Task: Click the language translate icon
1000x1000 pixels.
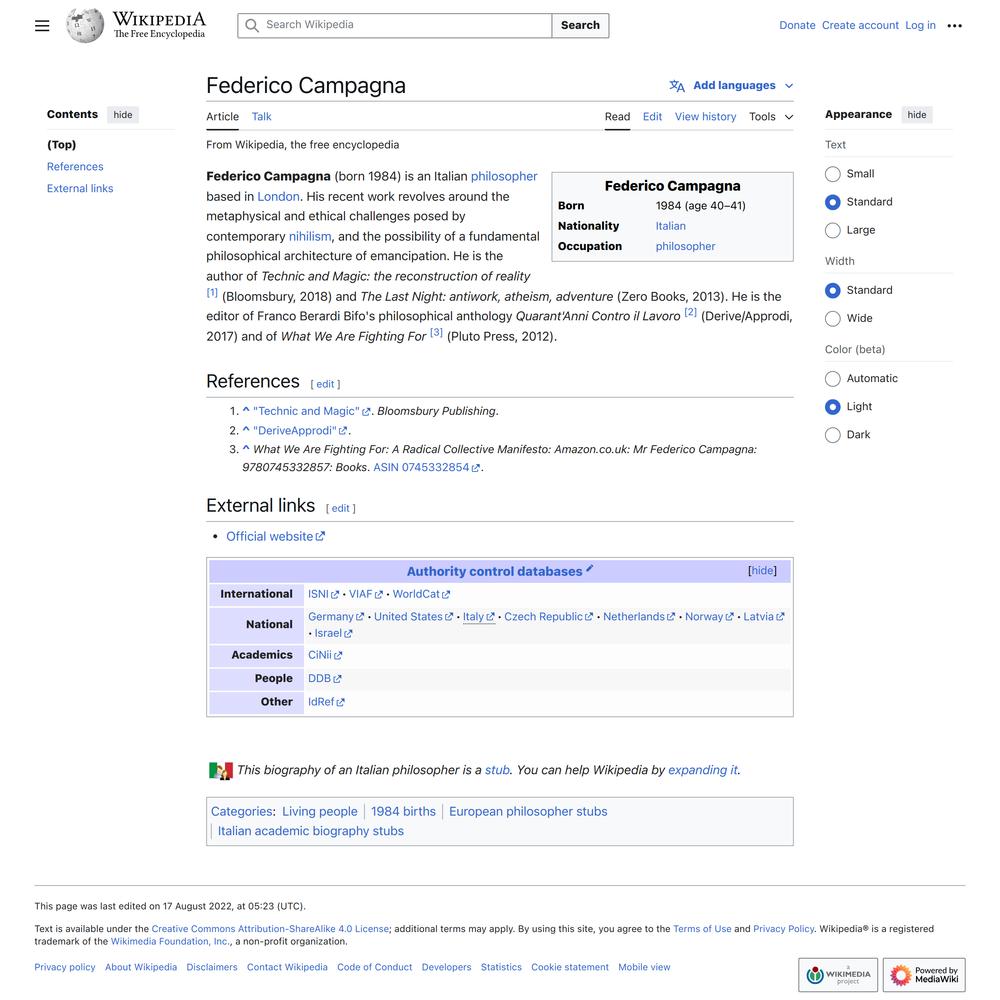Action: point(677,85)
